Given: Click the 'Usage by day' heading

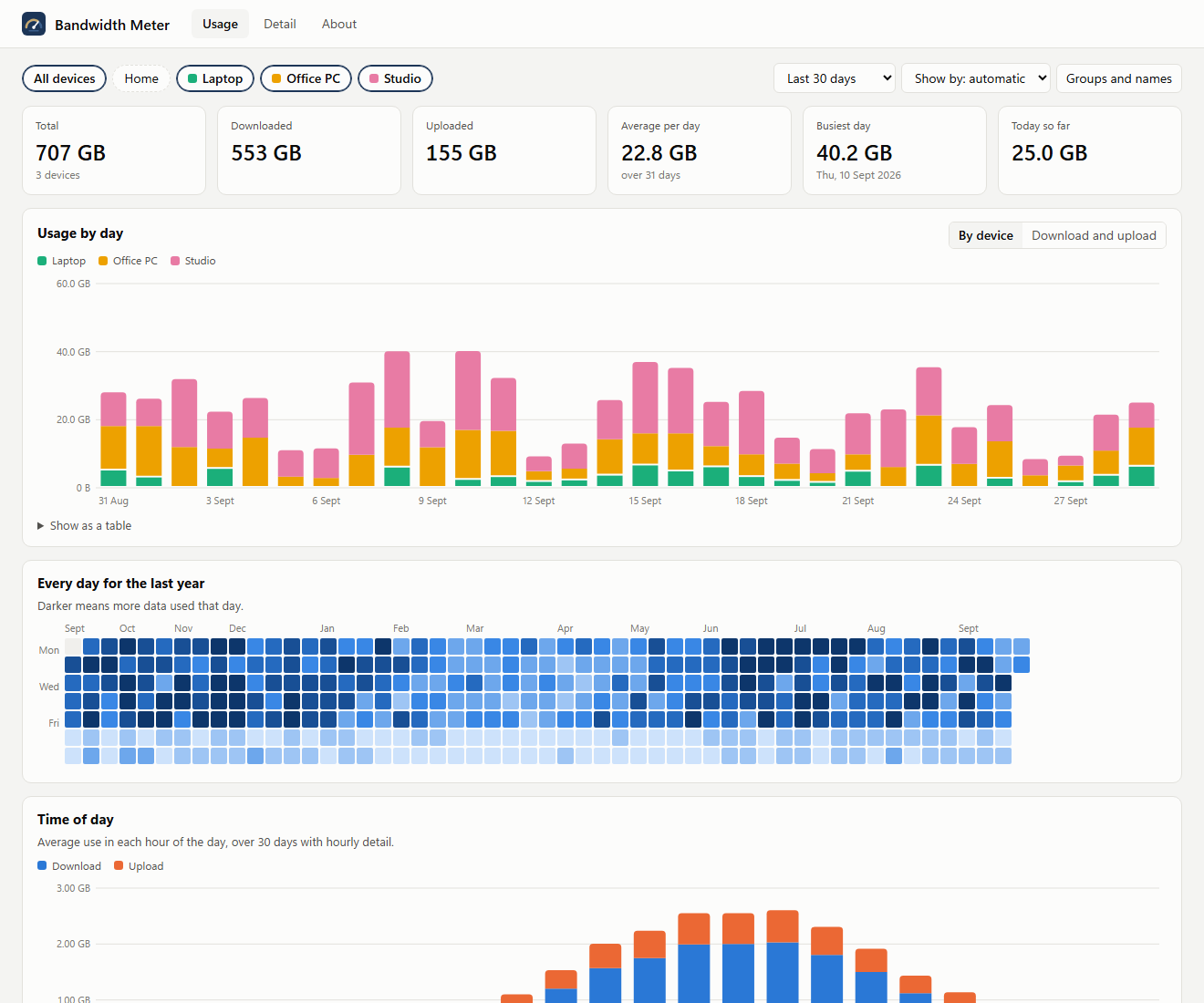Looking at the screenshot, I should 80,233.
